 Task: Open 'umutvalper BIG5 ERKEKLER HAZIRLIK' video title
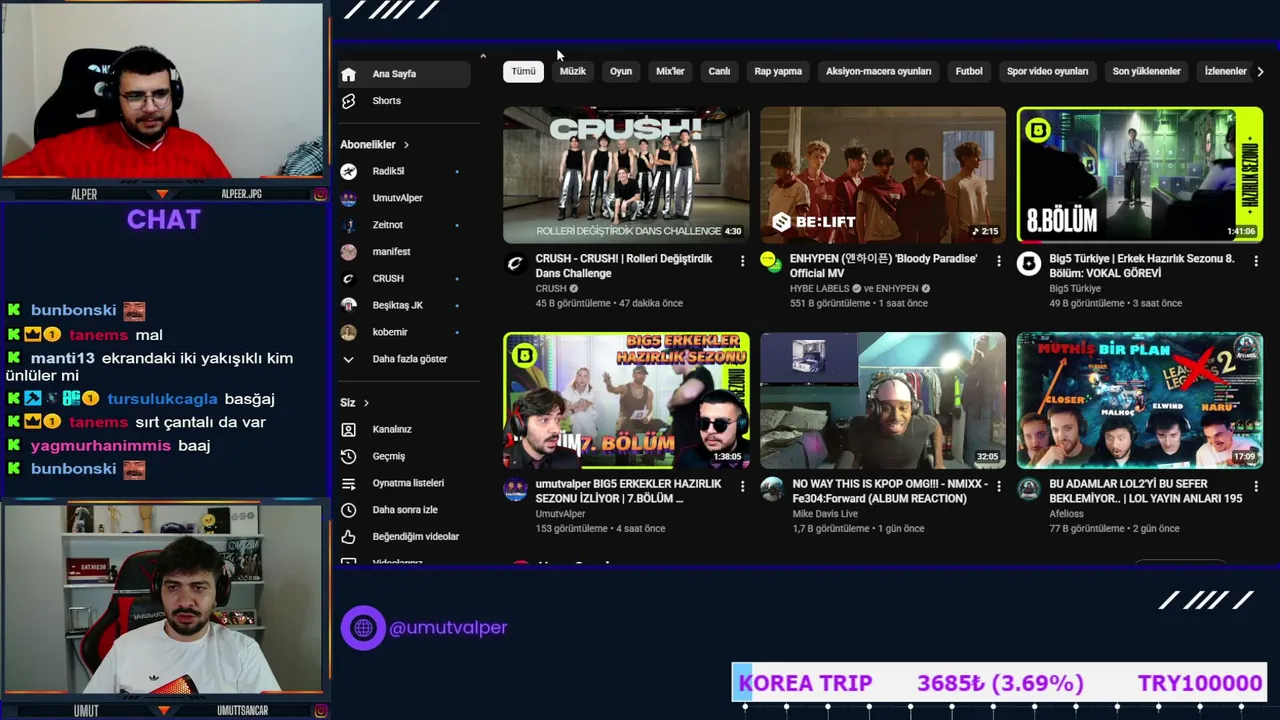click(628, 491)
